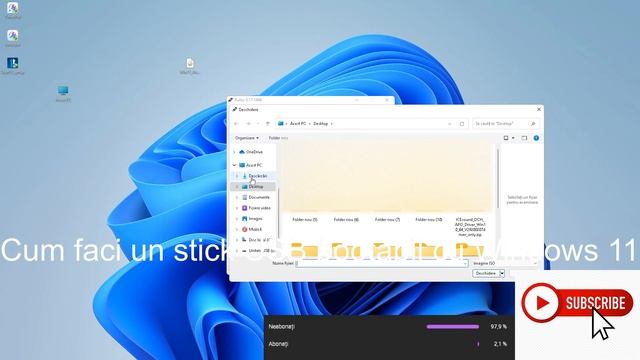Minimize the Rufus window behind the dialog

point(356,100)
